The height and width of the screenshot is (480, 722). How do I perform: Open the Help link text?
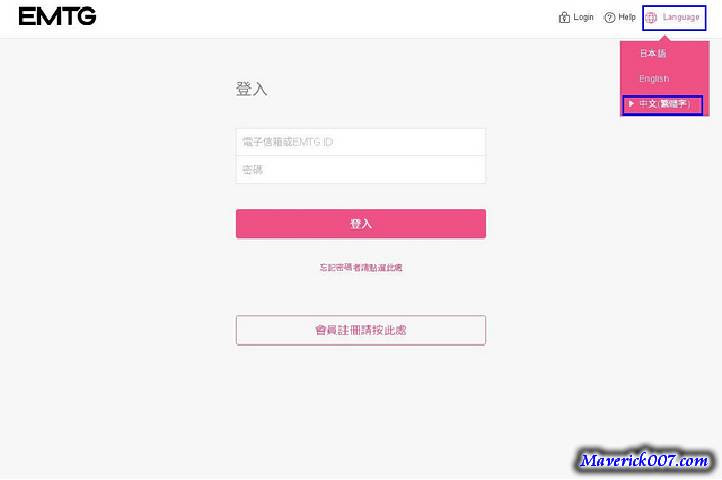[627, 17]
